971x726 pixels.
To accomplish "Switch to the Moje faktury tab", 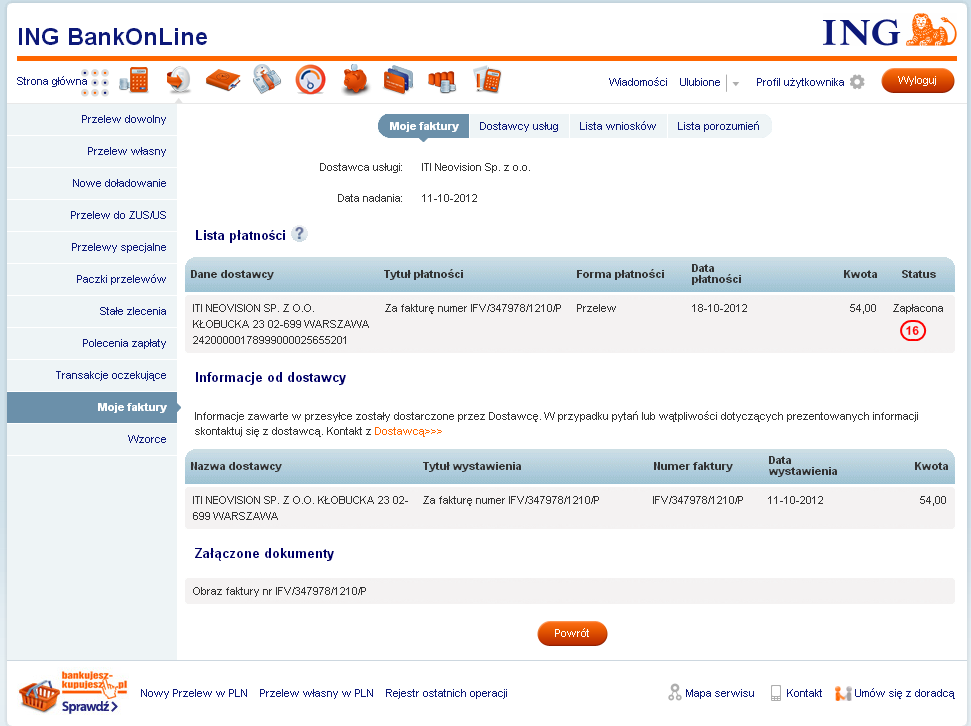I will (x=424, y=126).
